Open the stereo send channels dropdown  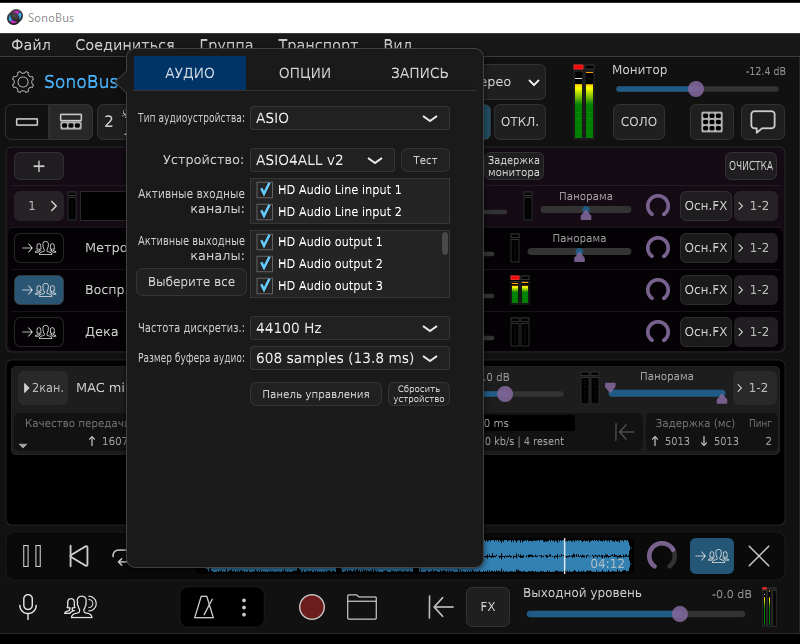point(514,82)
